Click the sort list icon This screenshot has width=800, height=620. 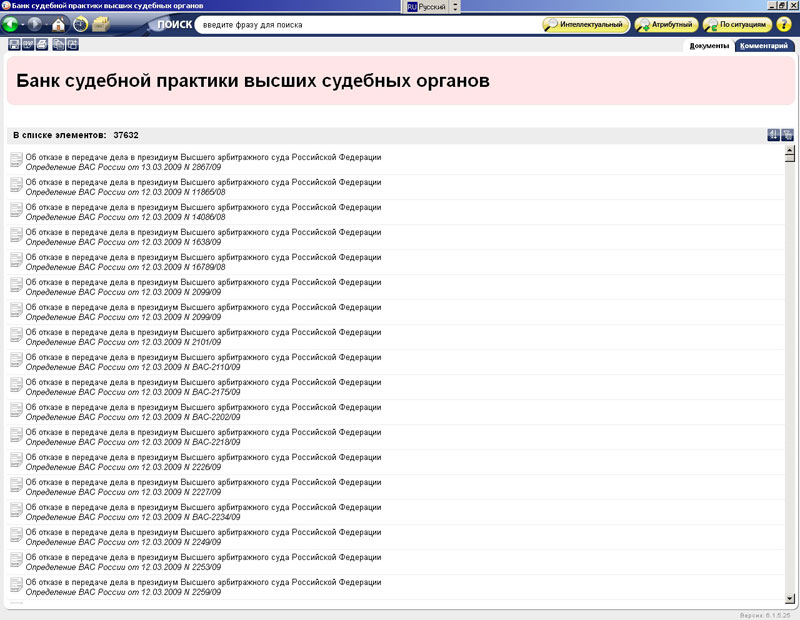pyautogui.click(x=773, y=135)
